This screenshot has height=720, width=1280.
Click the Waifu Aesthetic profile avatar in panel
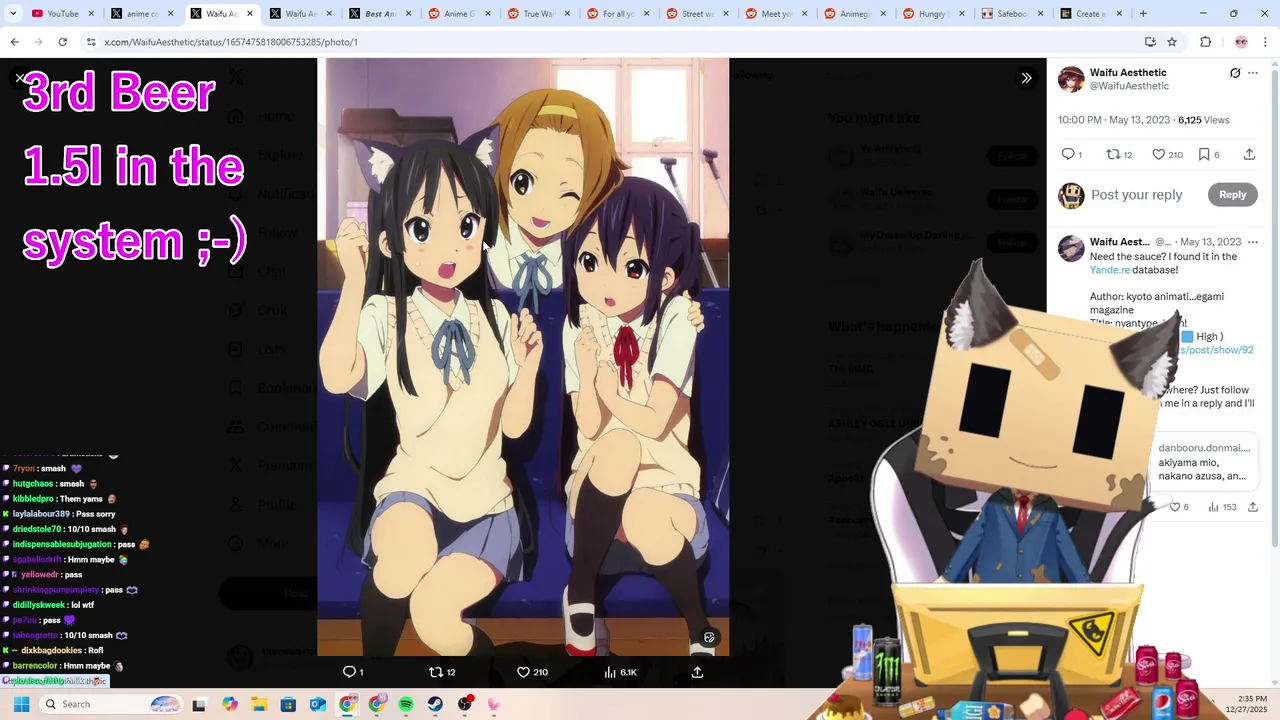[x=1071, y=79]
